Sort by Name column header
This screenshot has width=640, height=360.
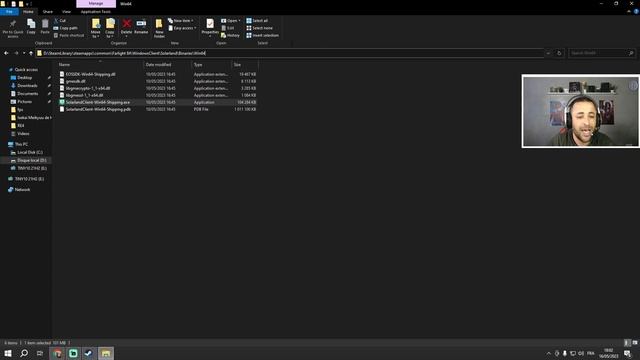click(100, 64)
